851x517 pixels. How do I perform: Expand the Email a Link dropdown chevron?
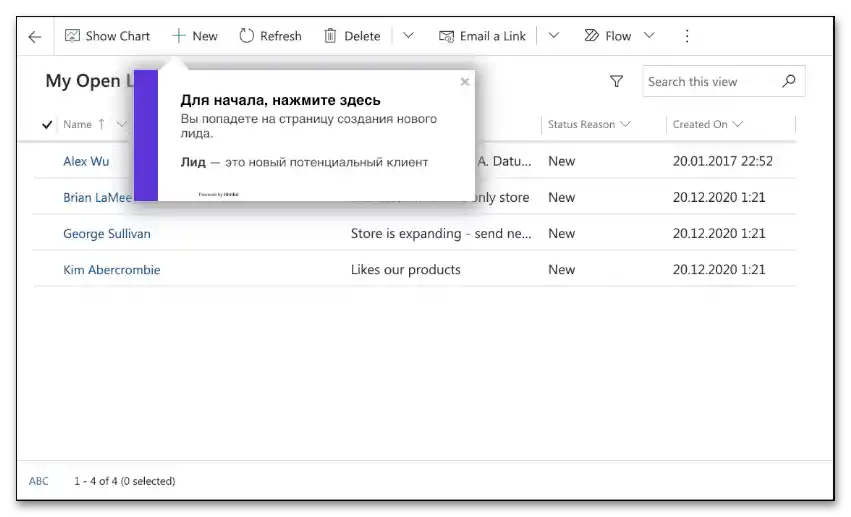[x=554, y=36]
